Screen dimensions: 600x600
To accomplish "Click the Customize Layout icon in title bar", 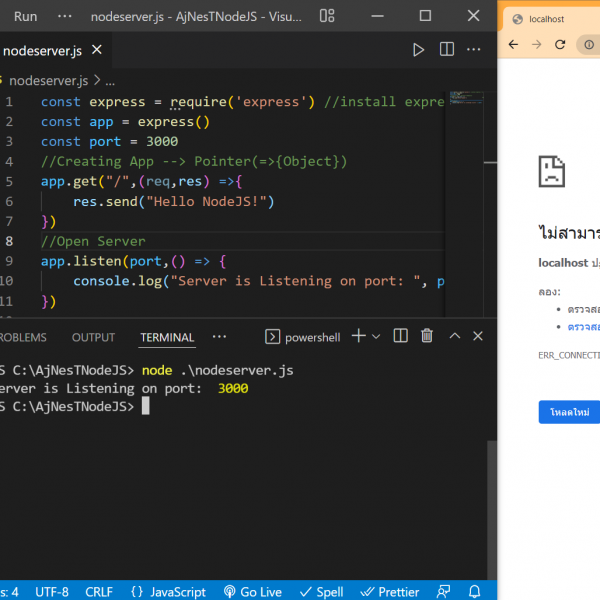I will click(x=327, y=16).
